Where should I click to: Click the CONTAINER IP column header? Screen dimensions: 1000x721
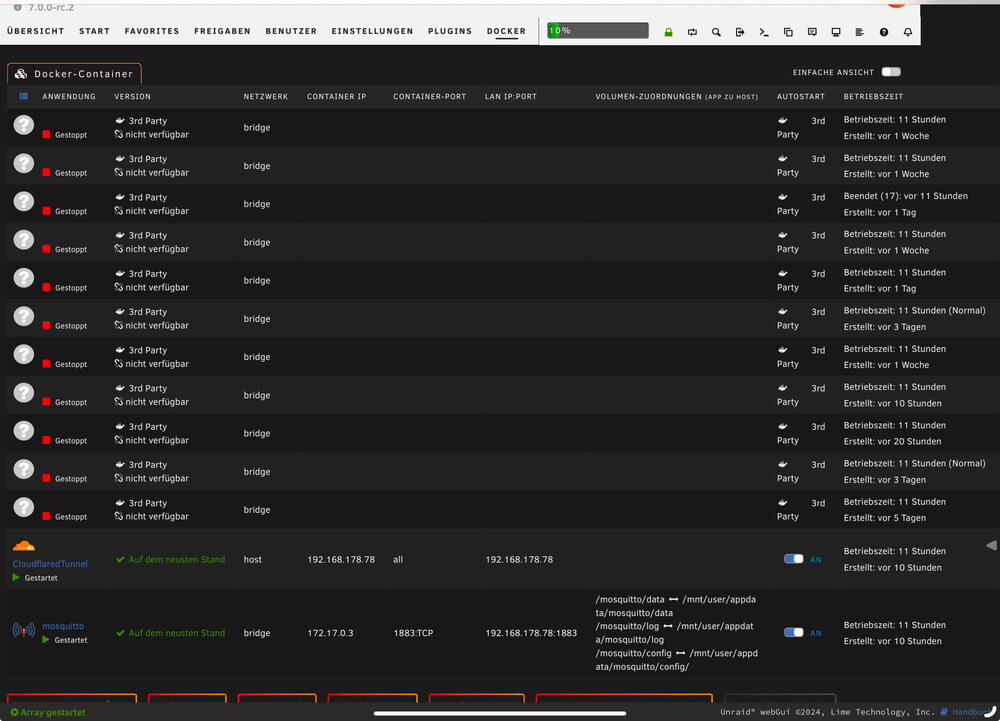pyautogui.click(x=337, y=96)
